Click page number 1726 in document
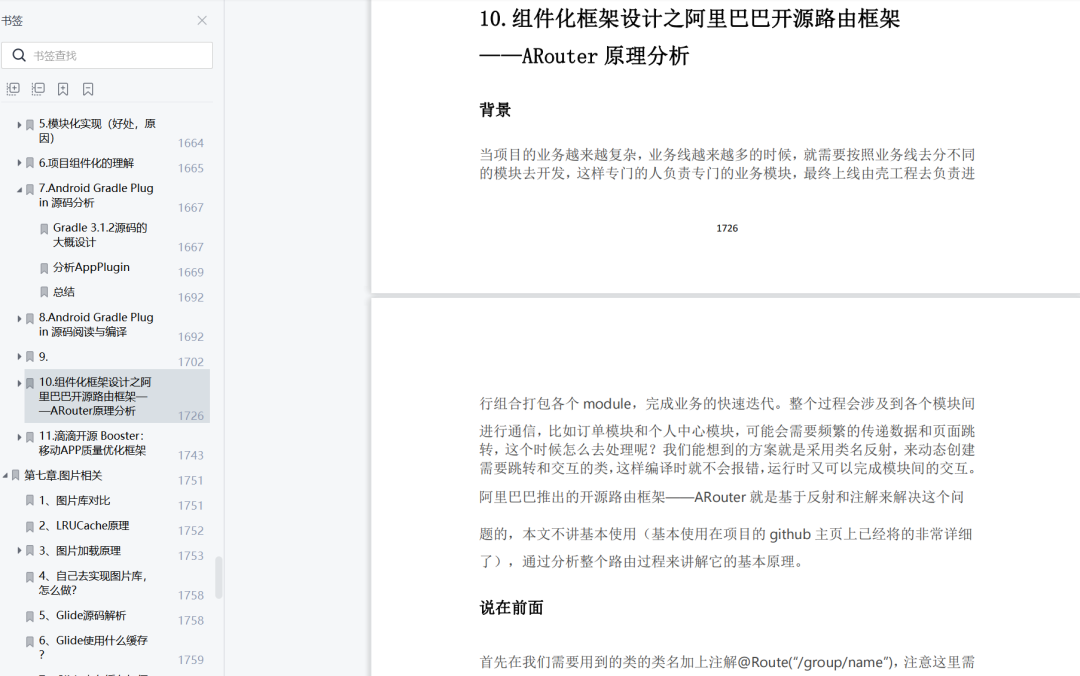The image size is (1080, 676). 727,228
